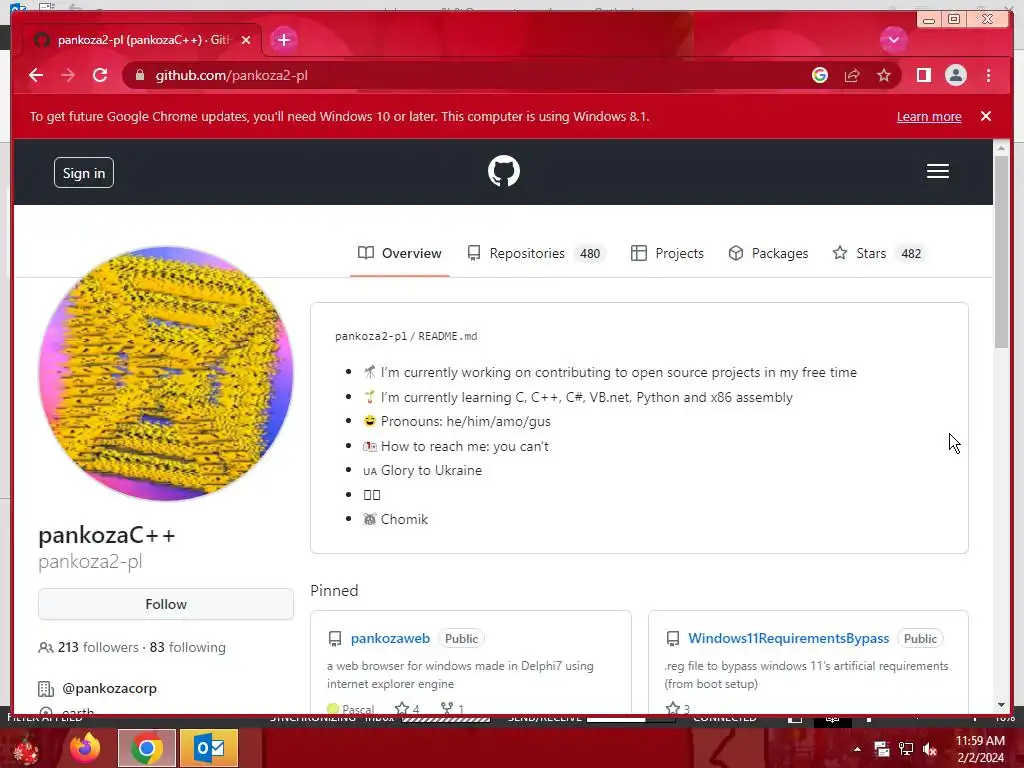Click the Start button on the taskbar

coord(24,748)
